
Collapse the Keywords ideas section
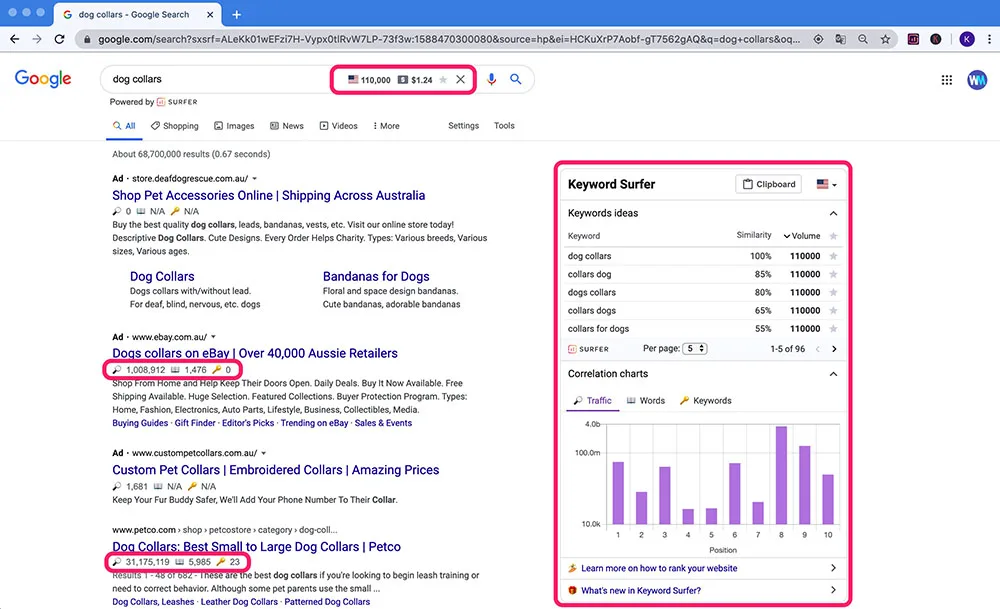click(833, 213)
